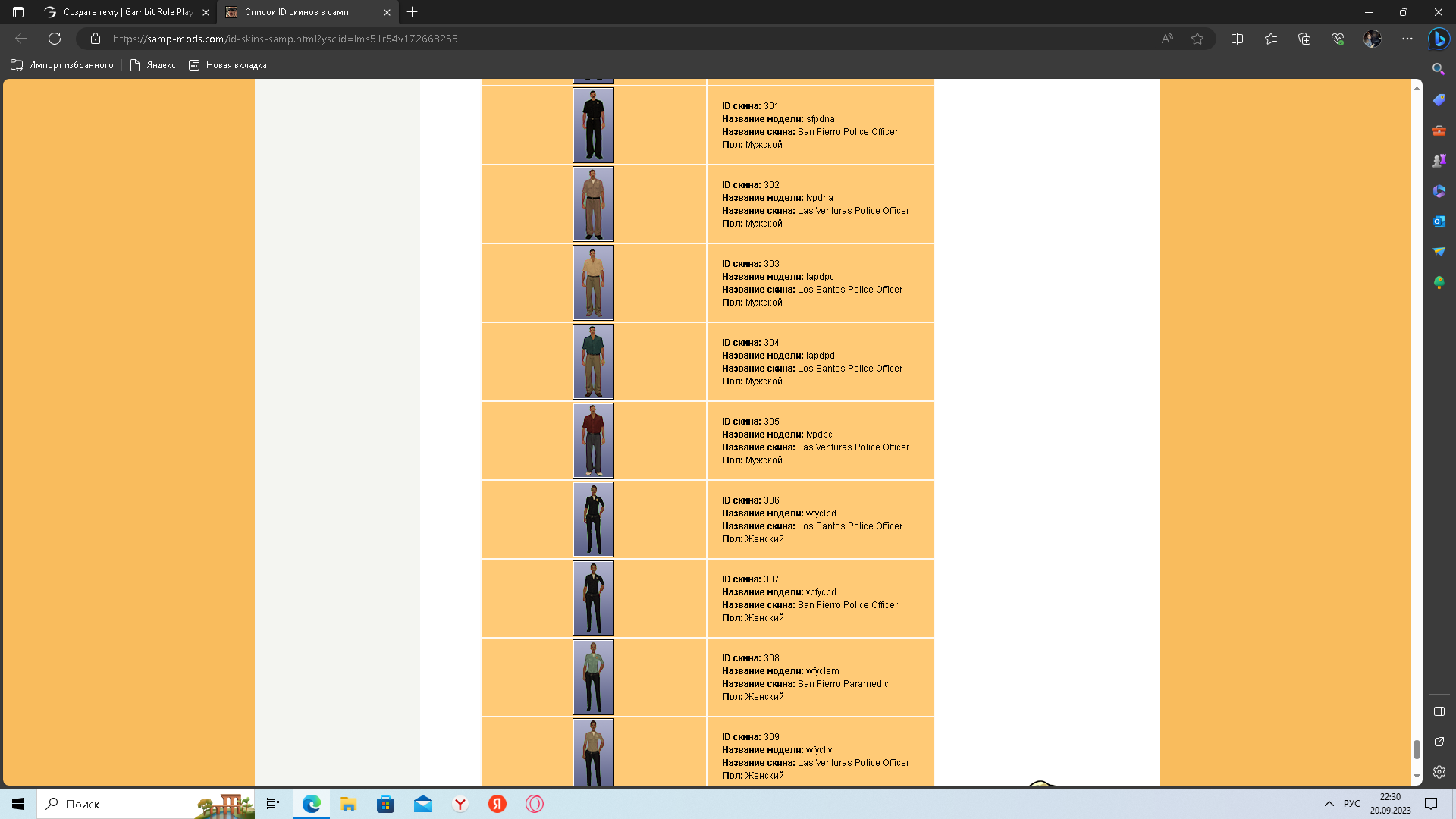The image size is (1456, 819).
Task: View site information lock icon
Action: [x=96, y=39]
